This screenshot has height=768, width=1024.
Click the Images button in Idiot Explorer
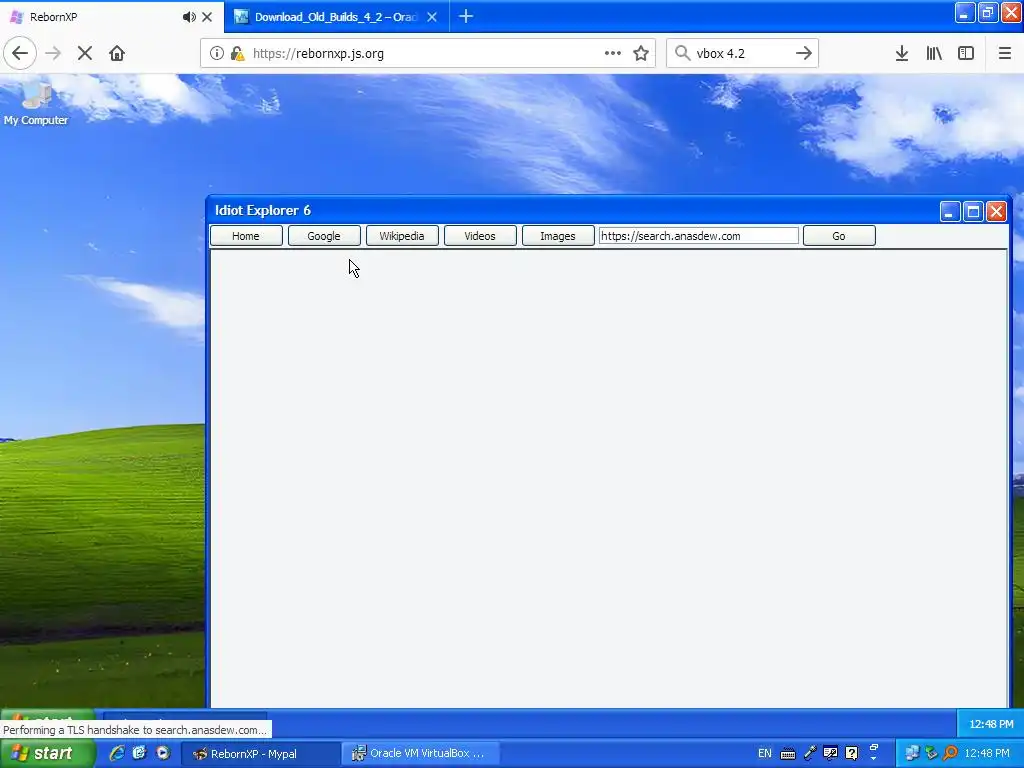[558, 236]
